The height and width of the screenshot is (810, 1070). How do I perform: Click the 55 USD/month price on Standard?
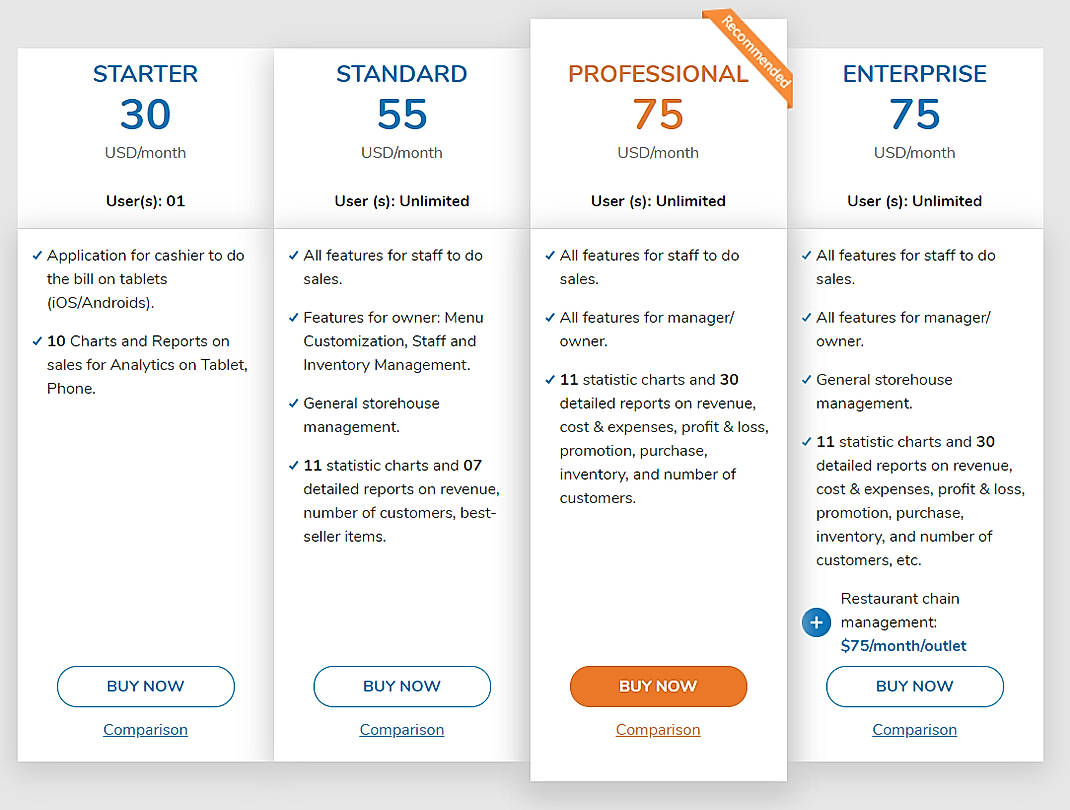(x=401, y=115)
